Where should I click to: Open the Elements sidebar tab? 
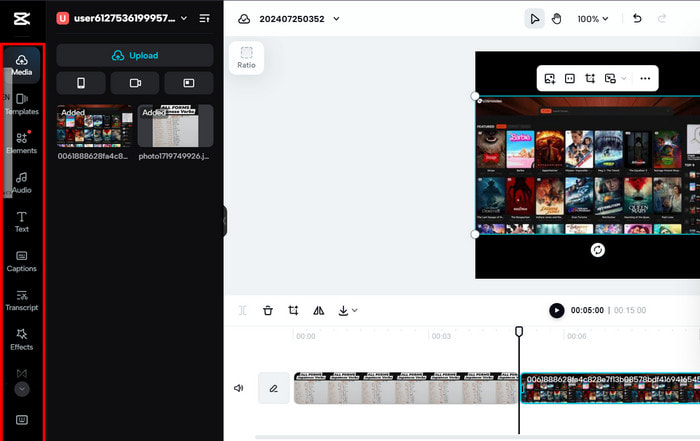21,143
